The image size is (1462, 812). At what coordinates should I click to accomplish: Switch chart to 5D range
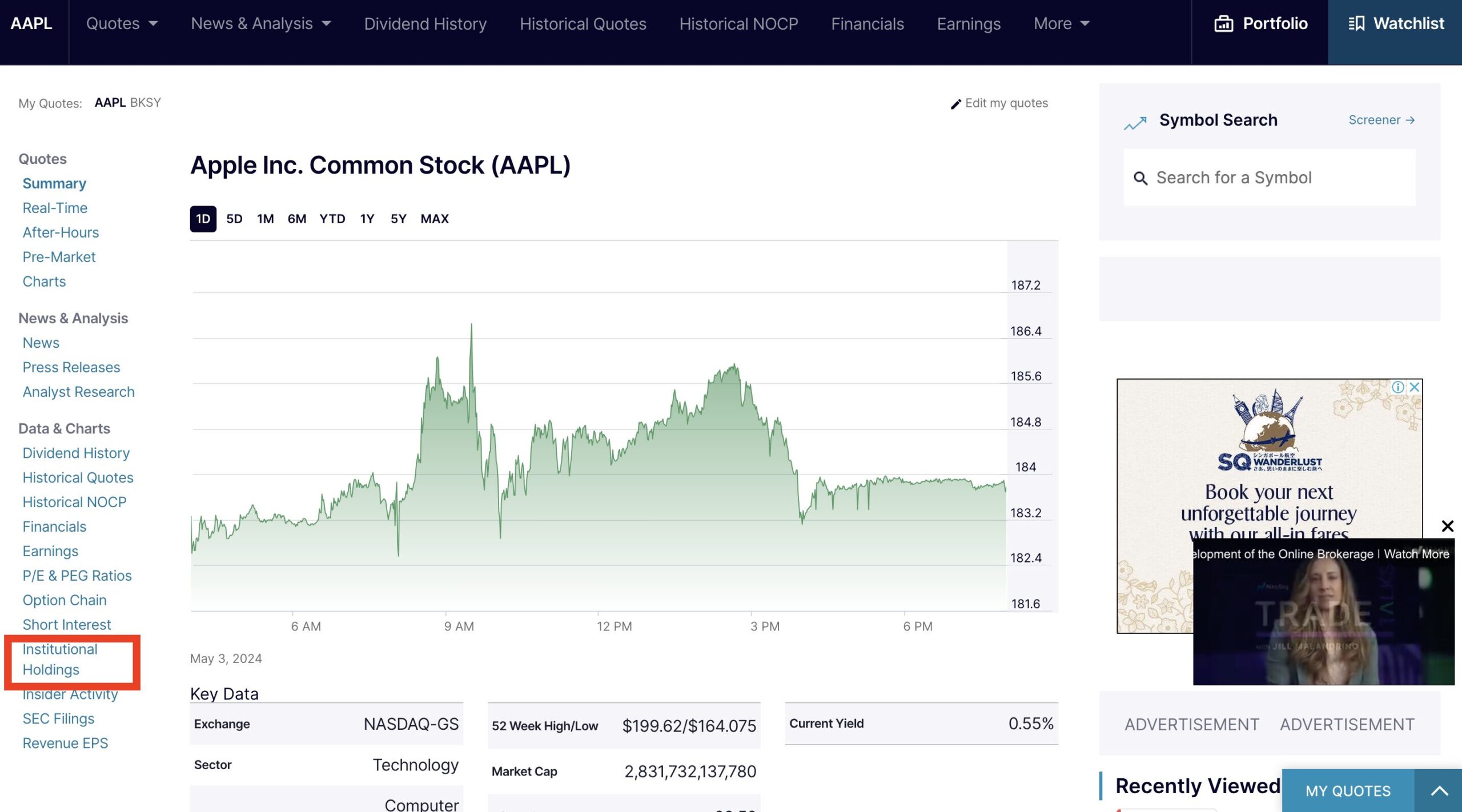pyautogui.click(x=234, y=219)
